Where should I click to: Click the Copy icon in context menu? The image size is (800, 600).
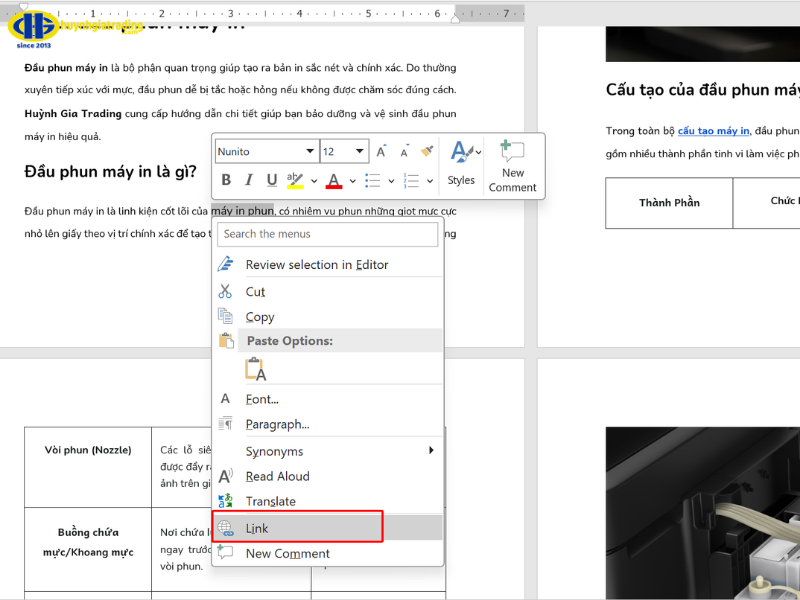225,317
